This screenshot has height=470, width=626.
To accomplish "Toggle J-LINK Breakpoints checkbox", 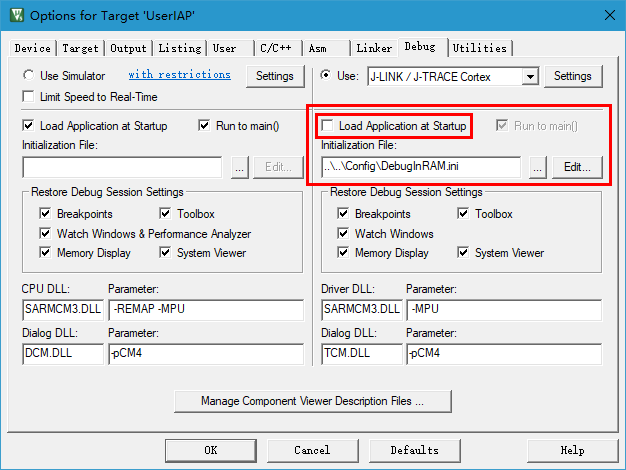I will (343, 213).
